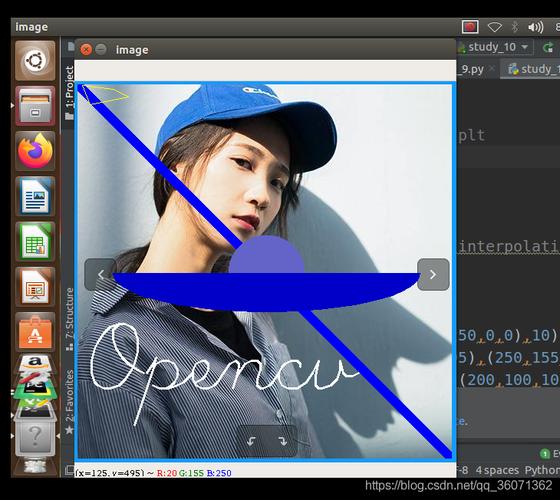Click the rerun icon beside study_10

pyautogui.click(x=548, y=47)
